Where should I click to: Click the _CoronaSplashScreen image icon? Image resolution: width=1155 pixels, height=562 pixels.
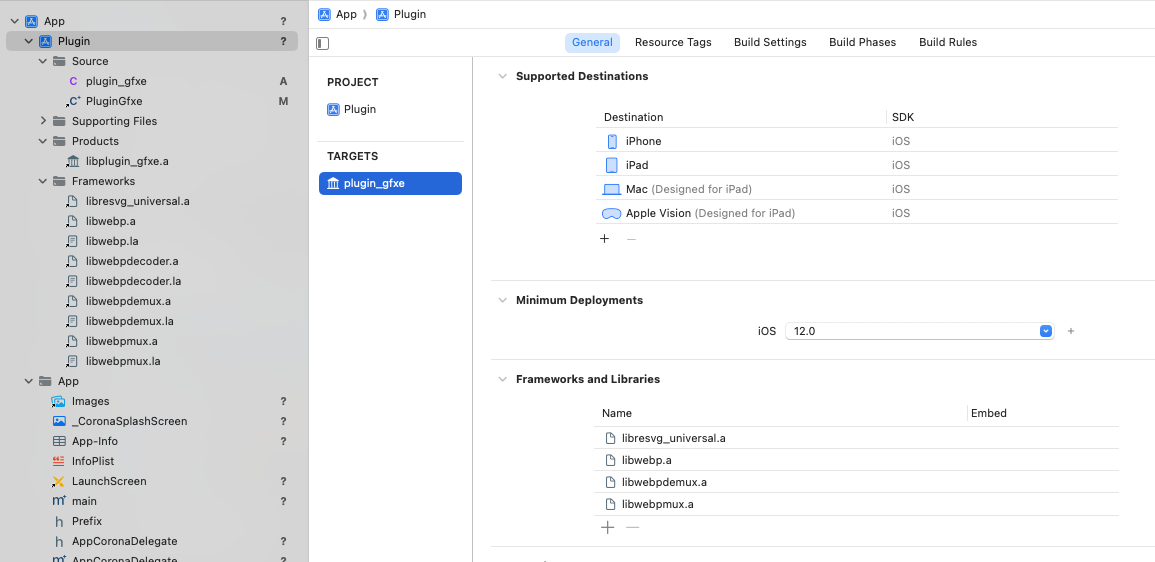pyautogui.click(x=59, y=421)
